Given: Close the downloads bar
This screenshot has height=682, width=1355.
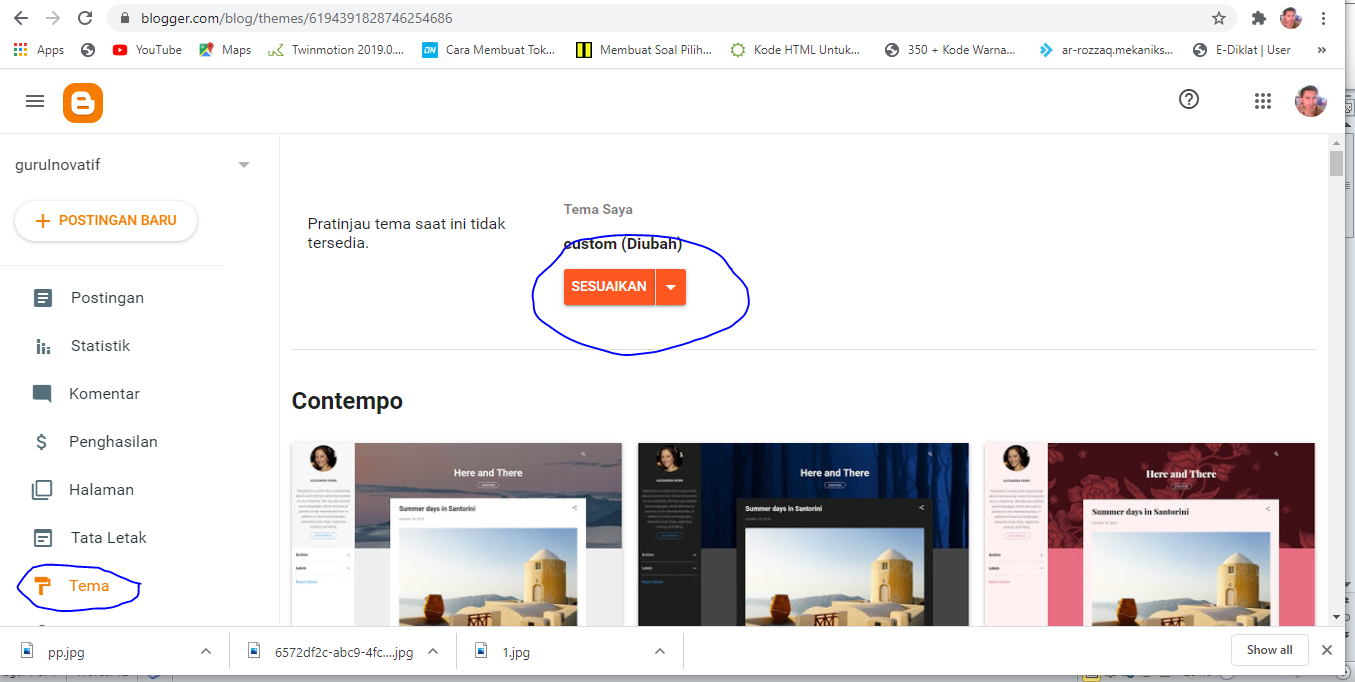Looking at the screenshot, I should tap(1327, 650).
